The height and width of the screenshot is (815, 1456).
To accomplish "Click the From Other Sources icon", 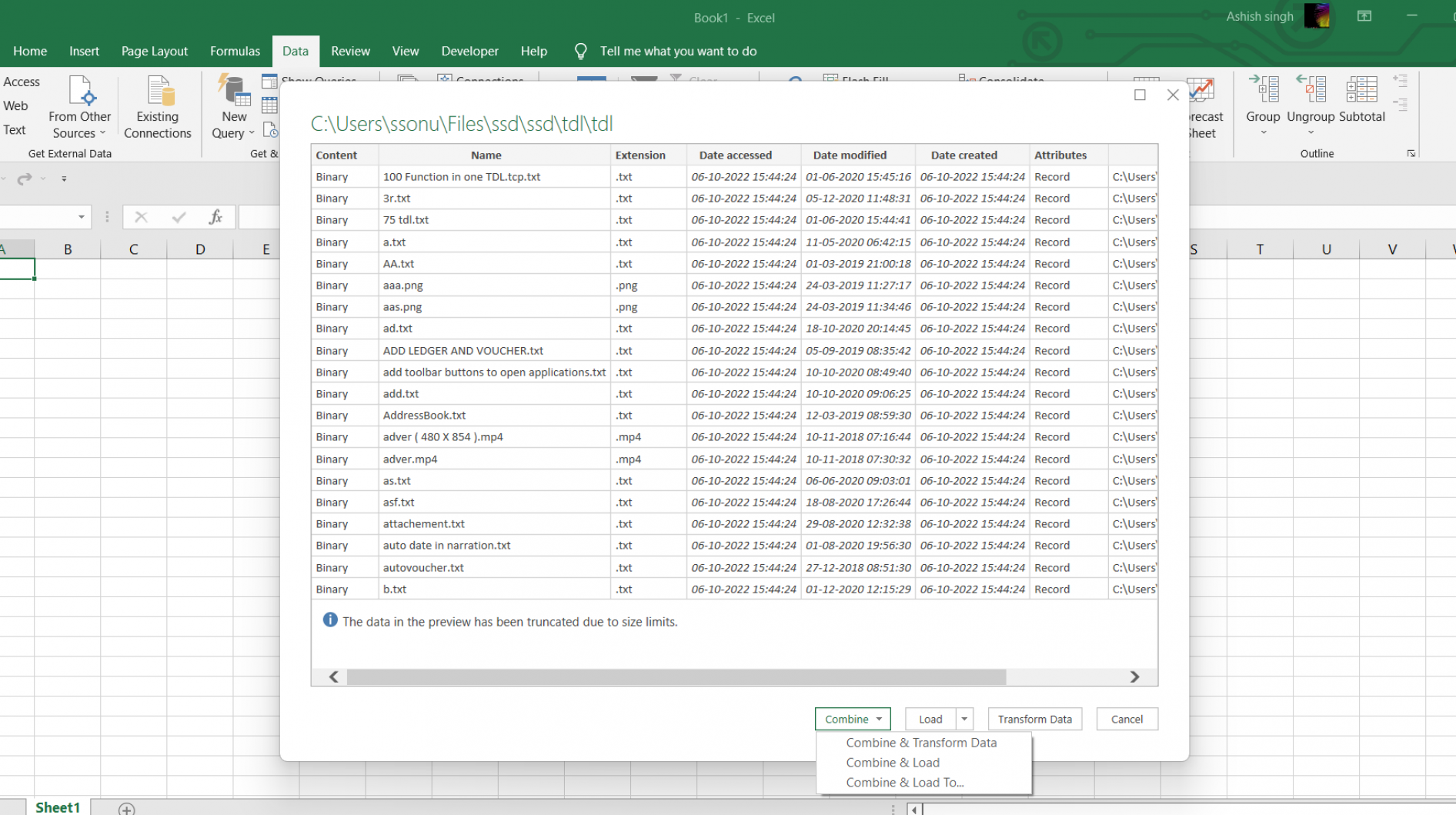I will tap(81, 91).
